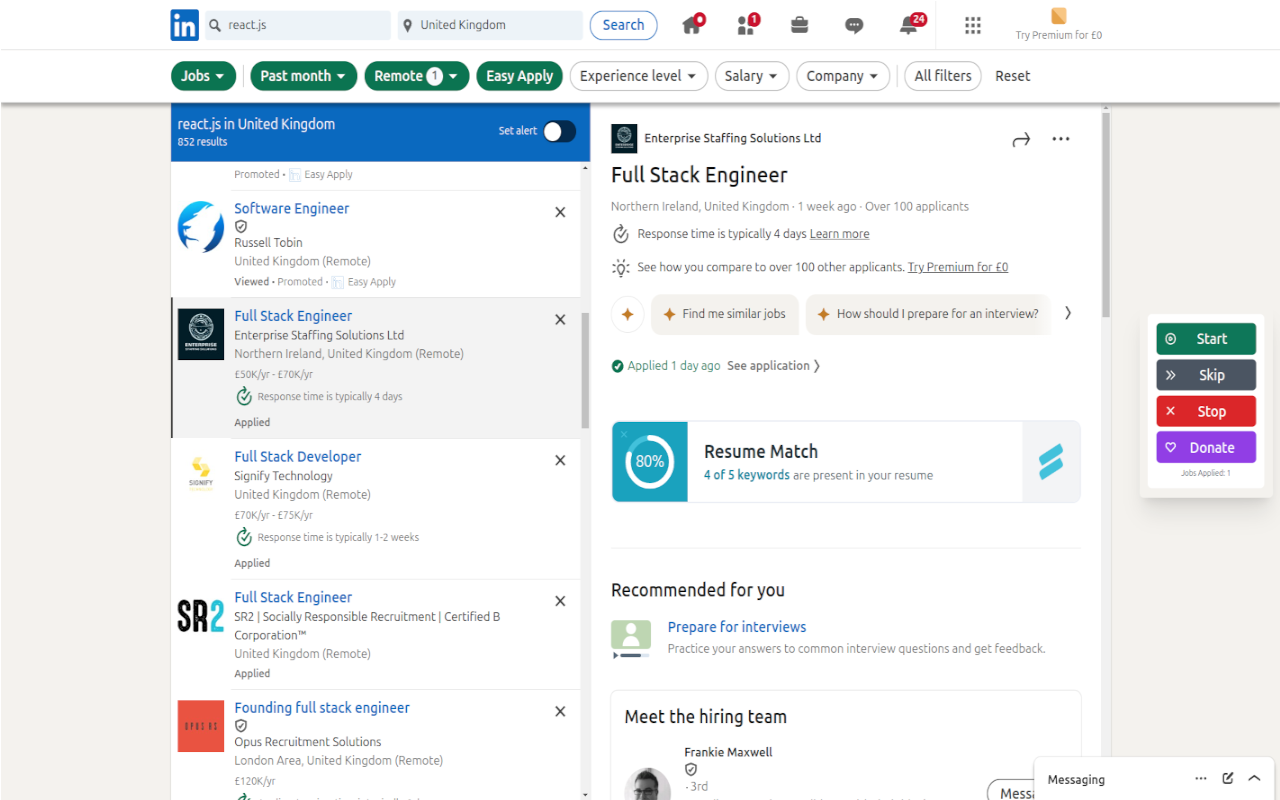The height and width of the screenshot is (800, 1280).
Task: Click Try Premium for £0 in navbar
Action: [x=1059, y=35]
